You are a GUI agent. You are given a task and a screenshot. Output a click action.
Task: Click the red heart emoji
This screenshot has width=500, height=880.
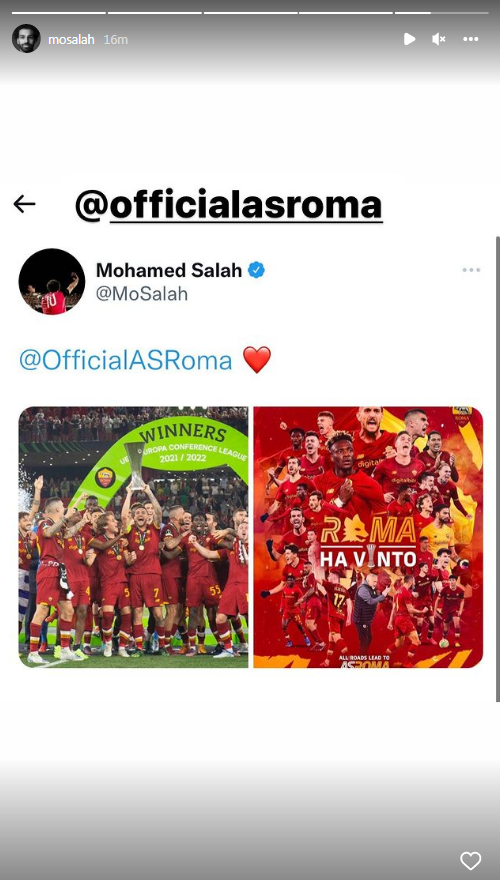257,360
